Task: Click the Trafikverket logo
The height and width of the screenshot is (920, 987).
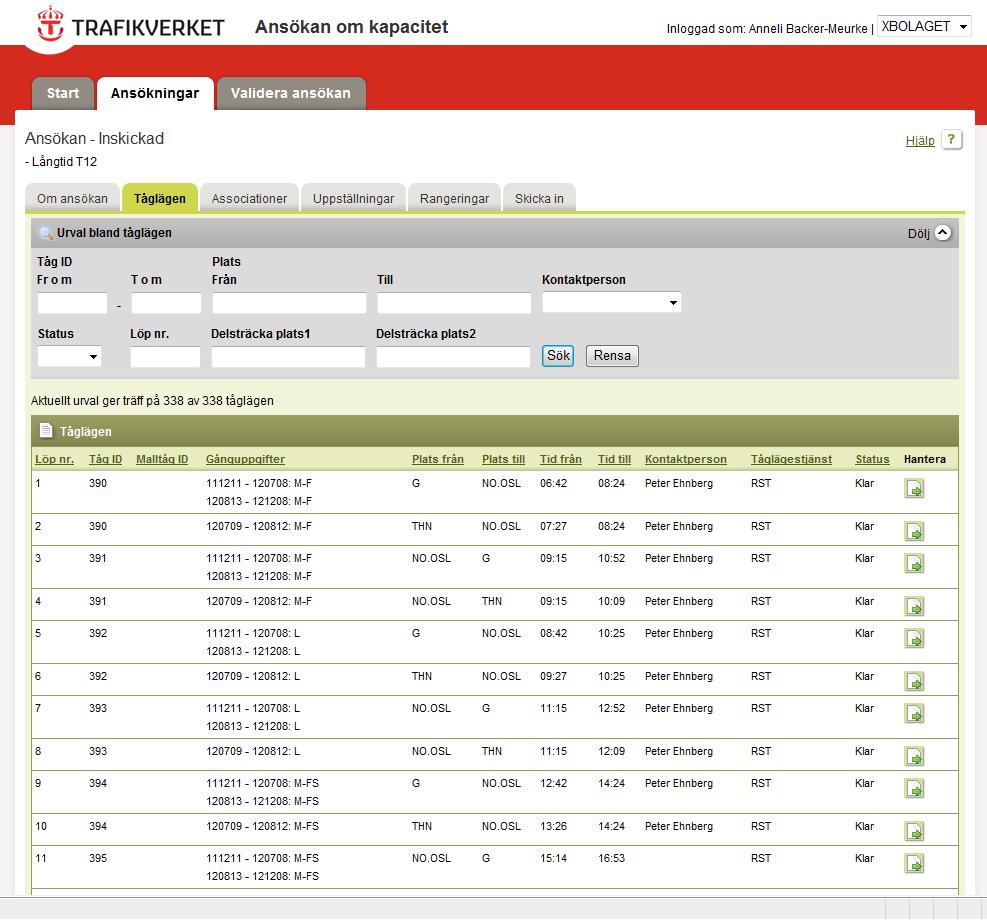Action: (x=130, y=26)
